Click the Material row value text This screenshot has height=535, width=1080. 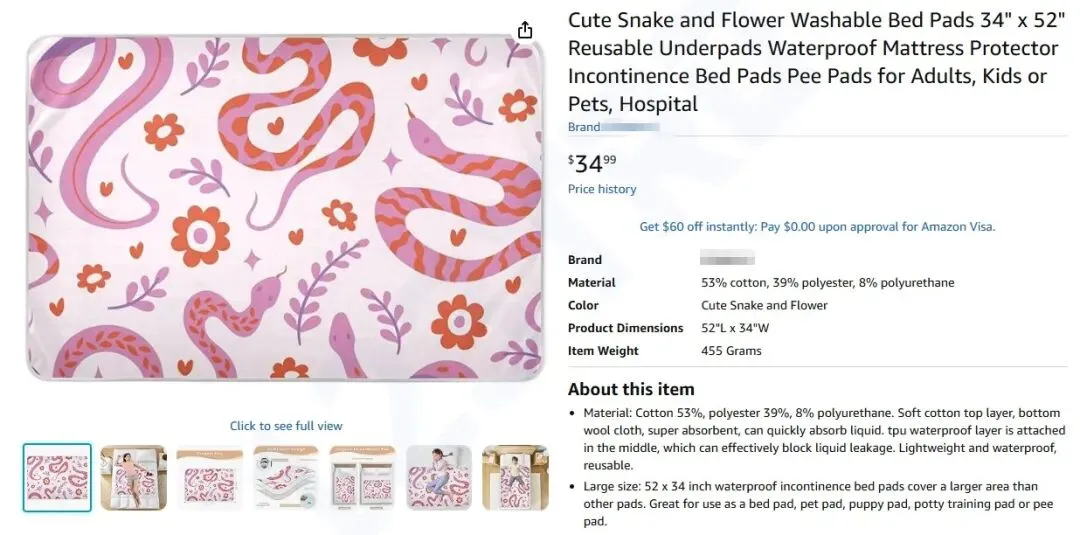coord(827,283)
